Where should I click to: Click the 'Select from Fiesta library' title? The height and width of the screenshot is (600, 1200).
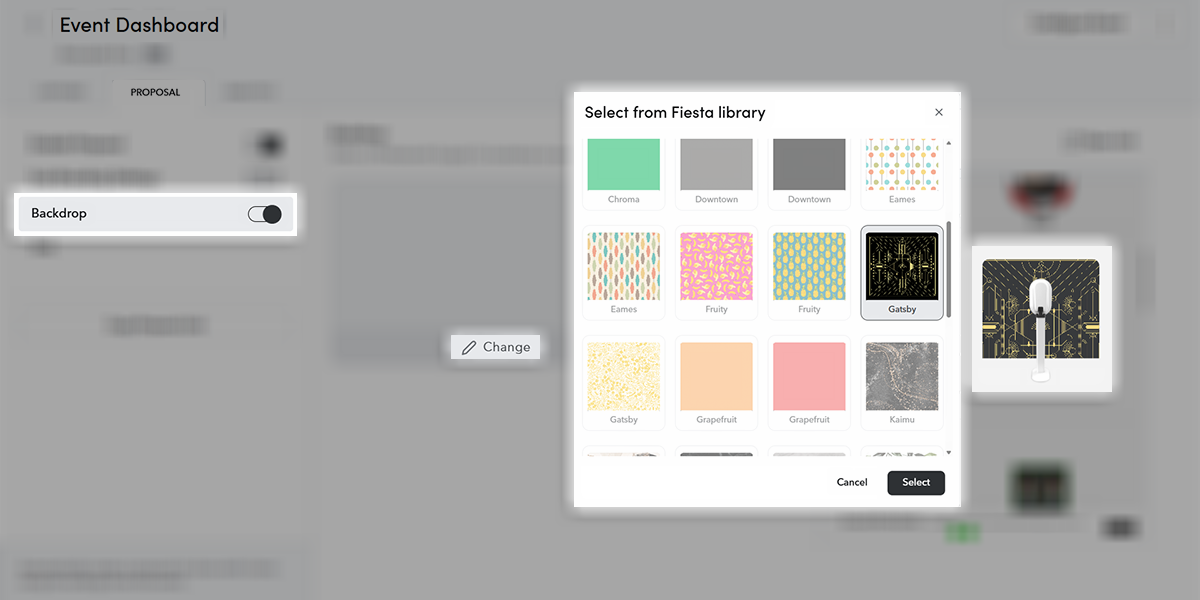point(675,112)
